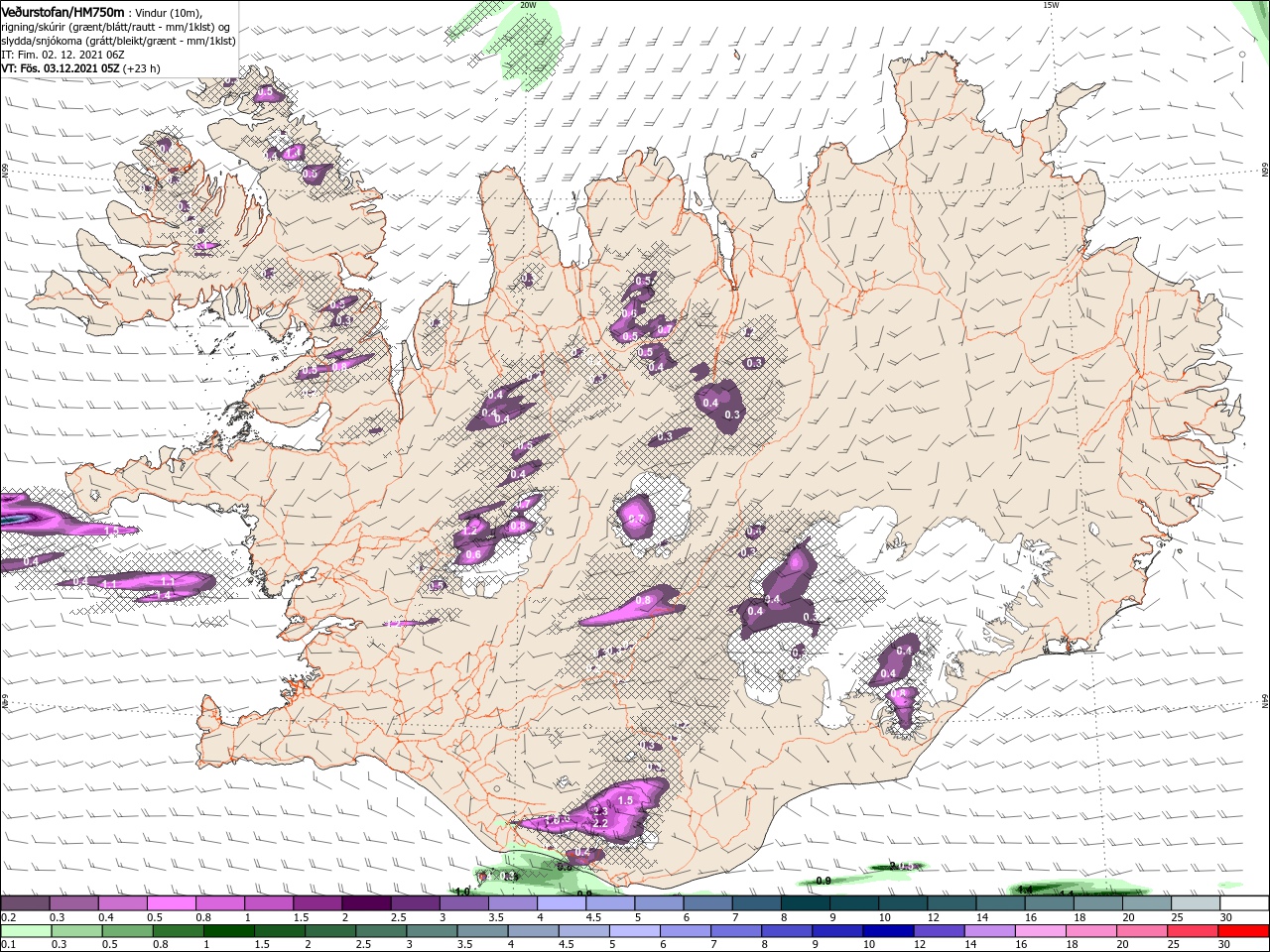Select the upper legend swatch labeled 16
This screenshot has height=952, width=1270.
[1050, 903]
